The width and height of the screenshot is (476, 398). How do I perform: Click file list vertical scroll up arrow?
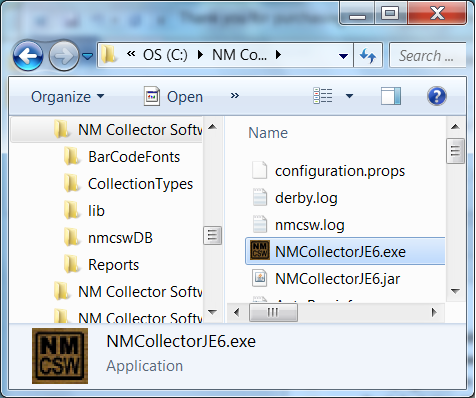[455, 127]
